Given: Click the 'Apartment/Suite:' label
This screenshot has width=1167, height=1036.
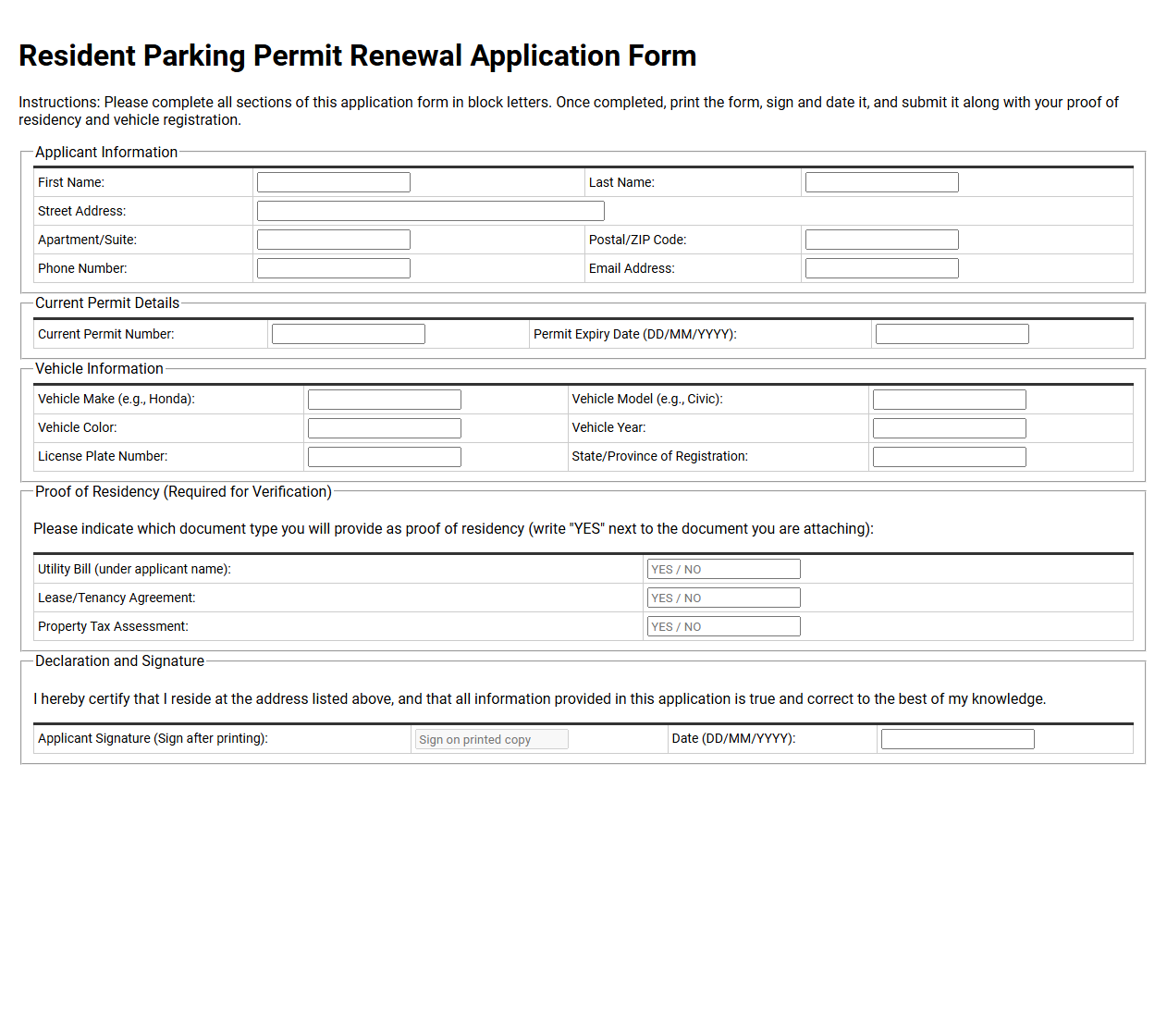Looking at the screenshot, I should point(87,240).
